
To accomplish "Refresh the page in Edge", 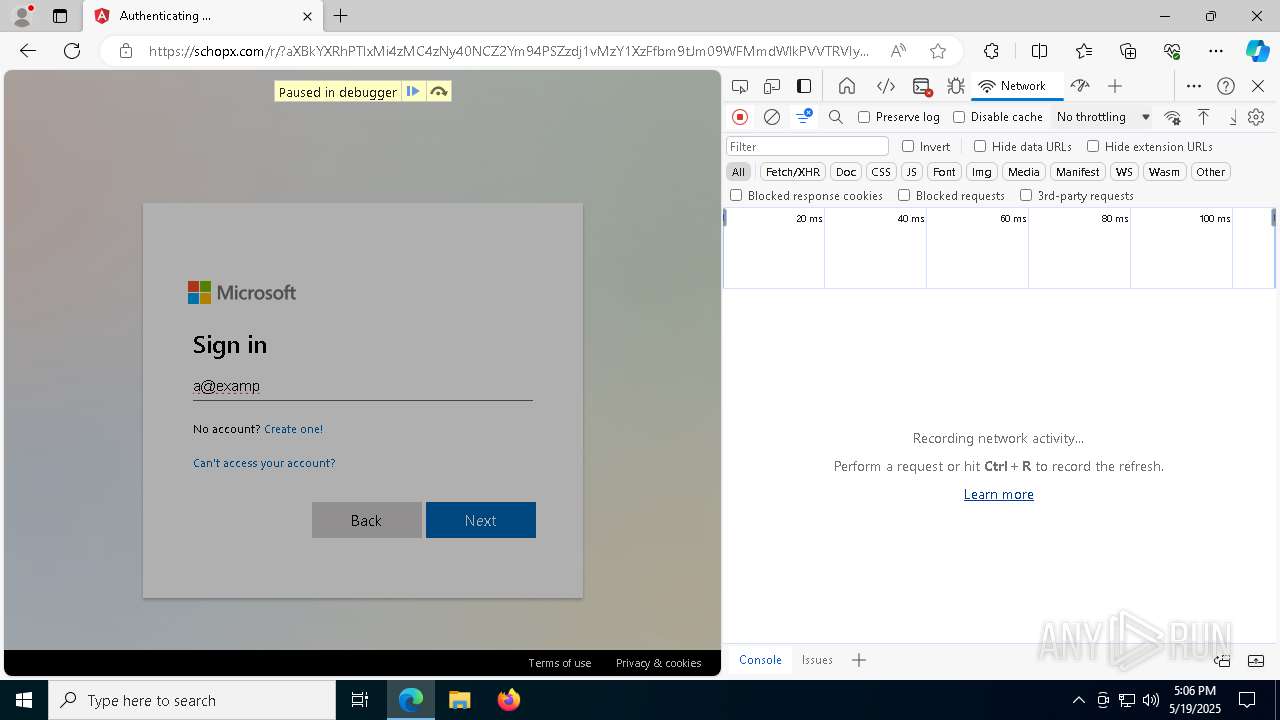I will [x=72, y=51].
